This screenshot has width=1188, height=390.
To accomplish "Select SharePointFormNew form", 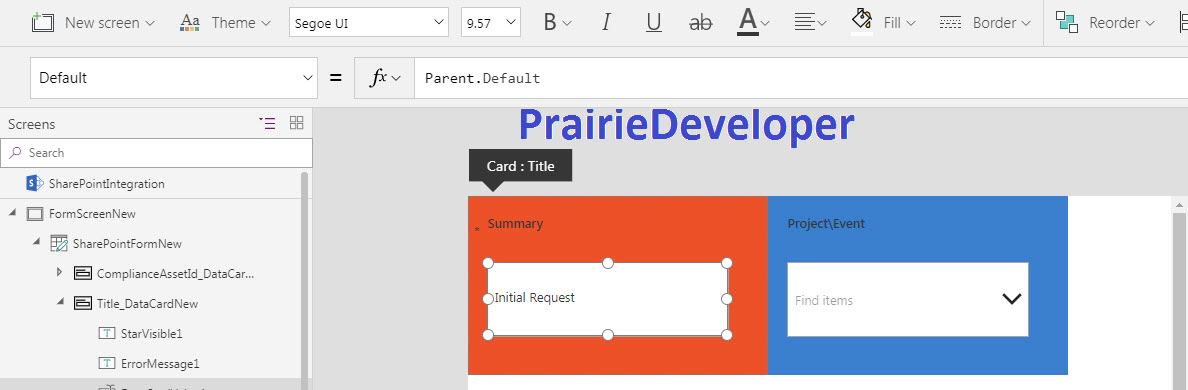I will [127, 244].
